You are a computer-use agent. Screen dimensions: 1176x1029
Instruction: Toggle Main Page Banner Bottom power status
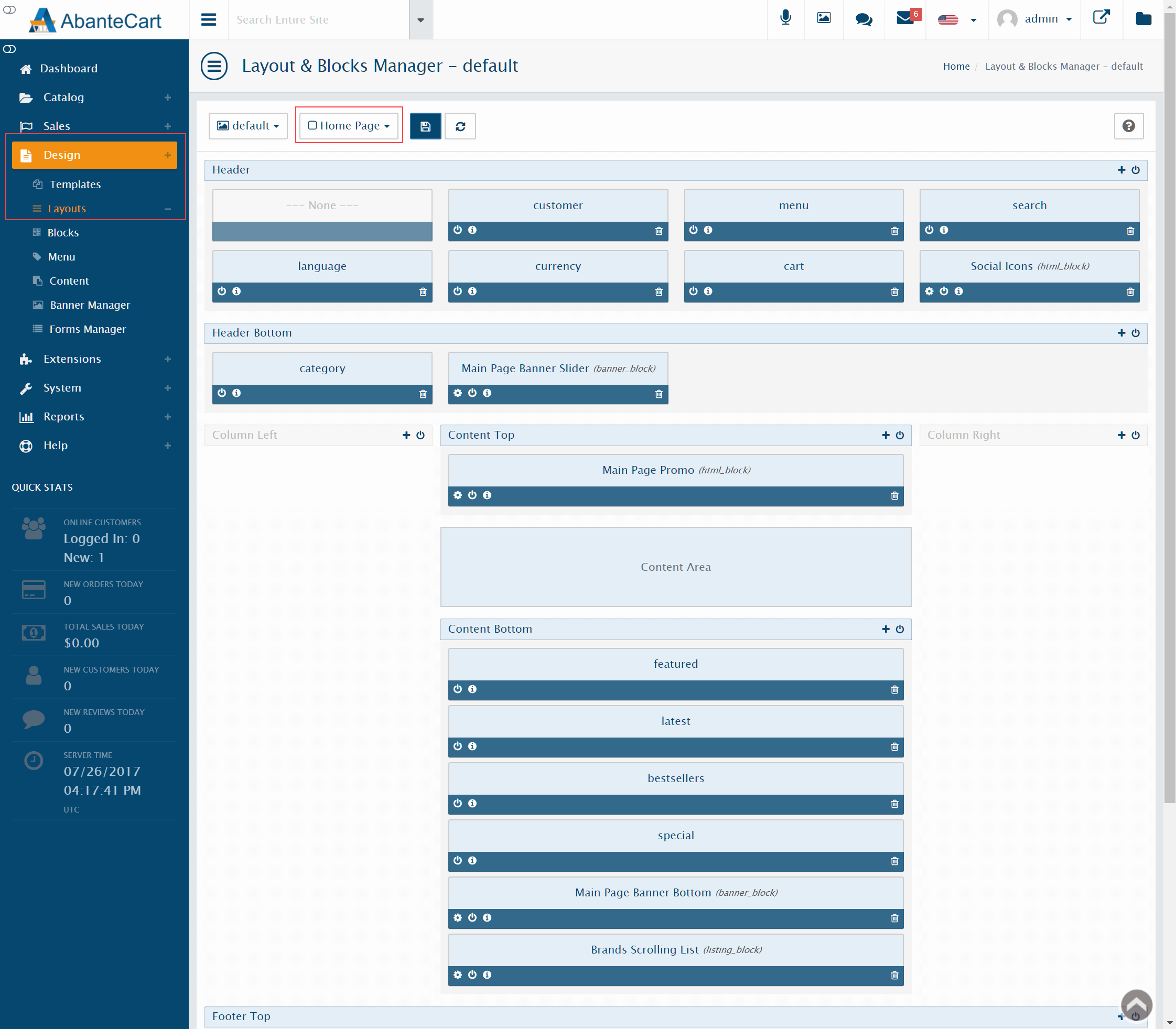472,917
